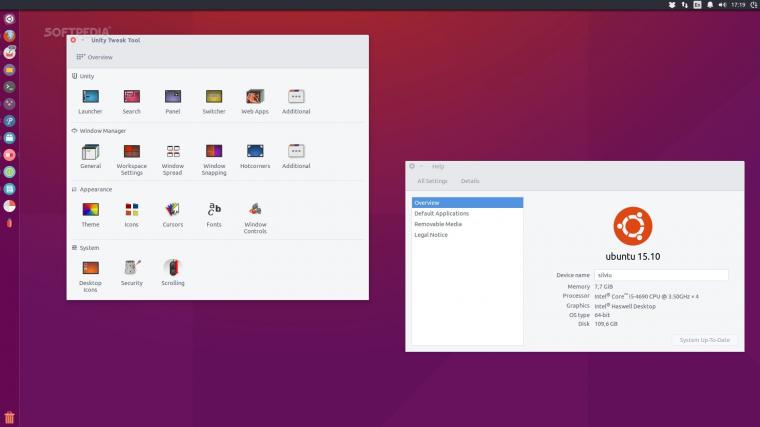The height and width of the screenshot is (427, 760).
Task: Click the 'Unity' section heading
Action: [x=87, y=76]
